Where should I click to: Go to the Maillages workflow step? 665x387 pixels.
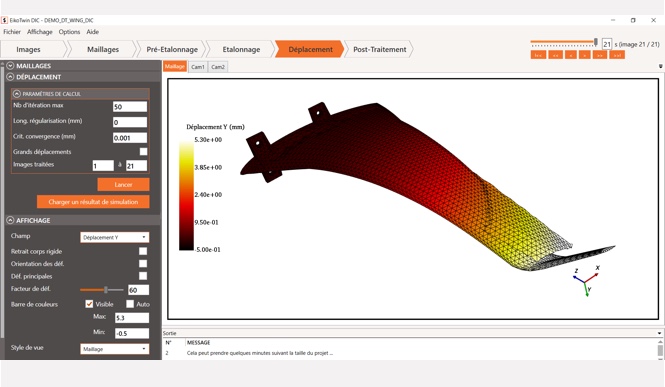coord(103,49)
